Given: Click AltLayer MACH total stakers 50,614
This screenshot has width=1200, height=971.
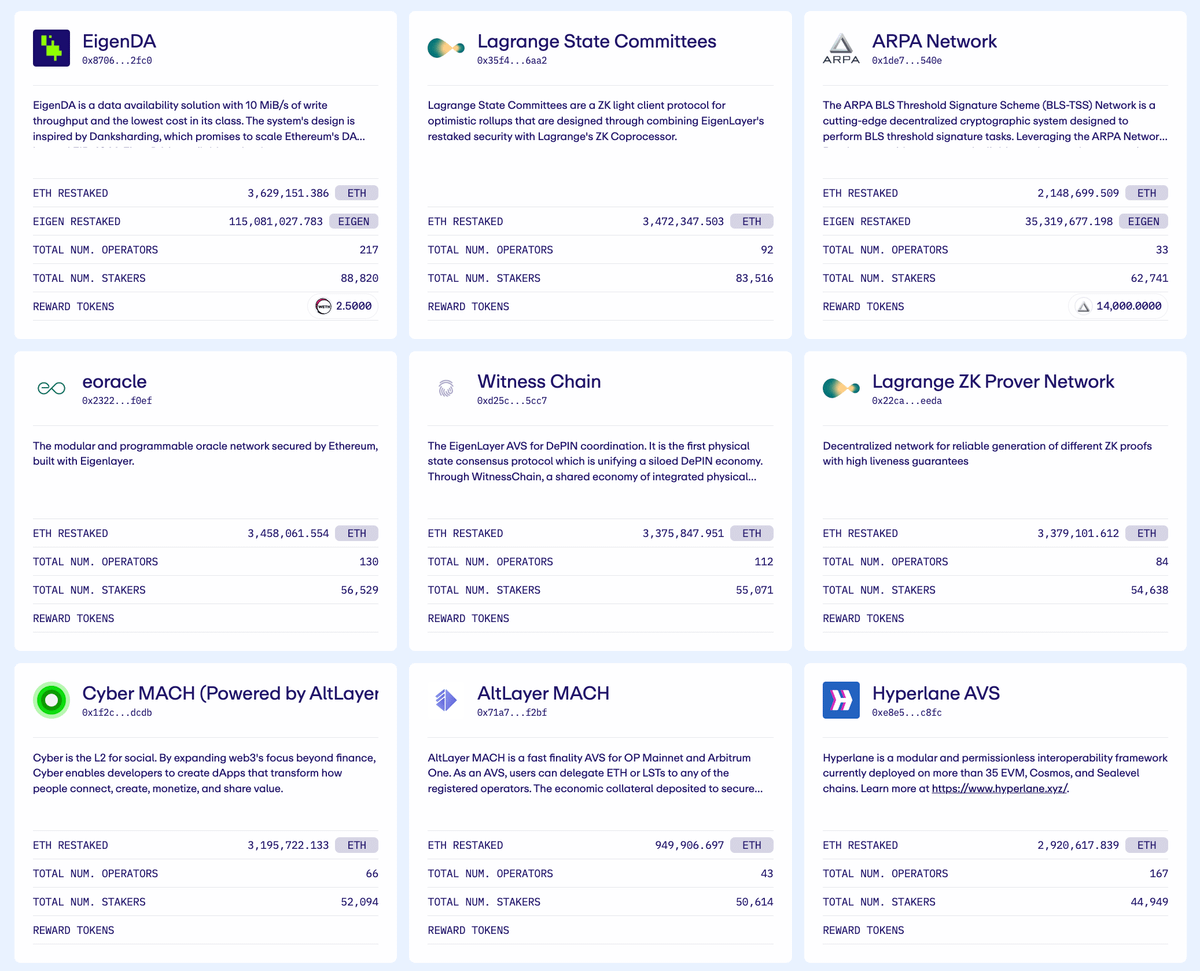Looking at the screenshot, I should tap(755, 903).
